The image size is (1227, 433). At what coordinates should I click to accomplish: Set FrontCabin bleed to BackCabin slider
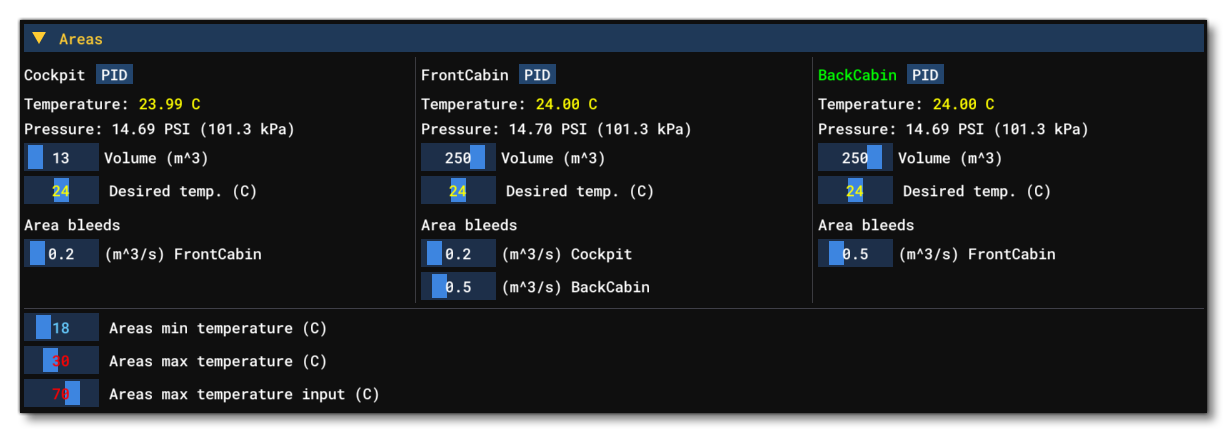click(458, 287)
